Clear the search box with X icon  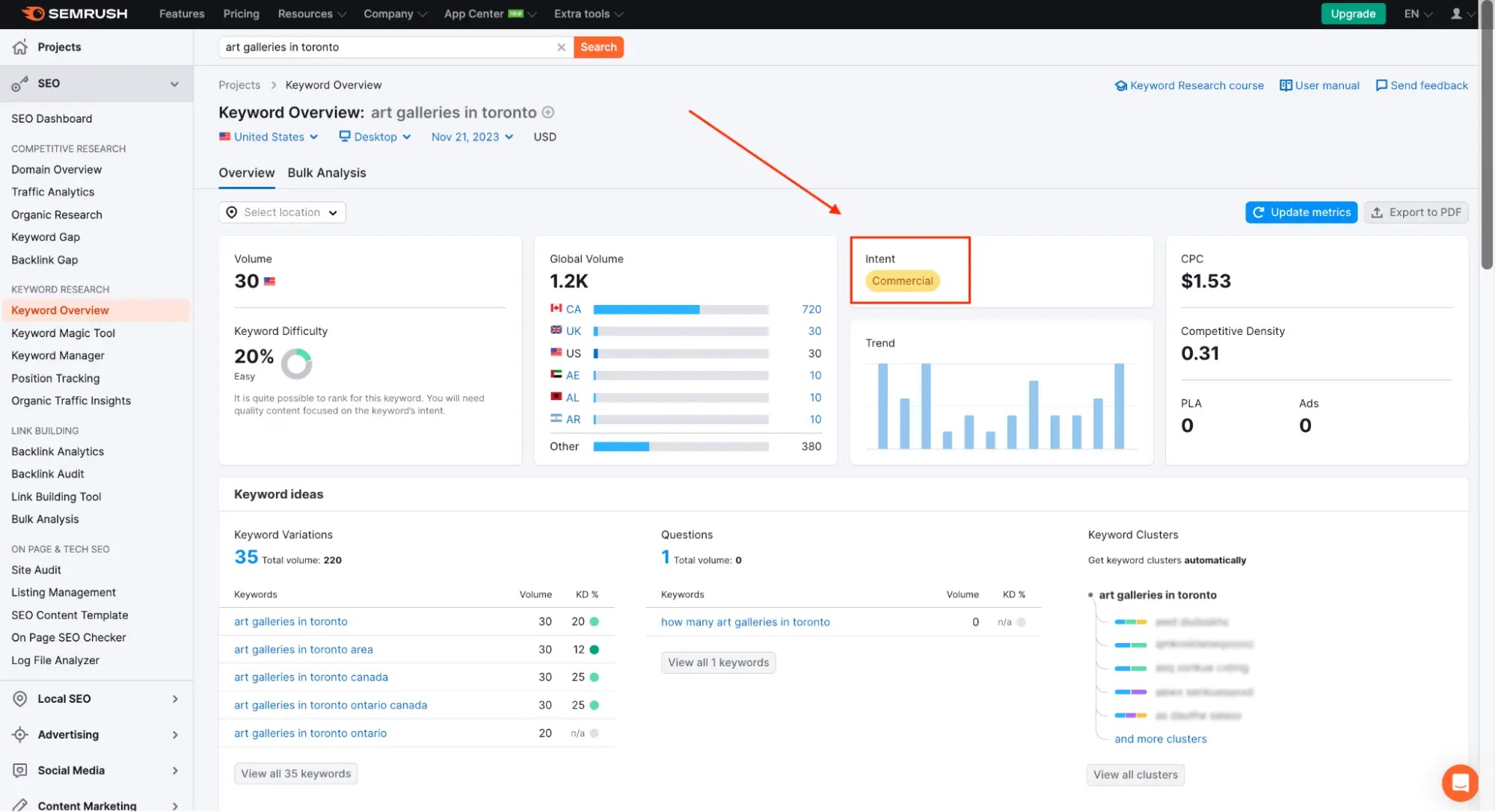561,47
